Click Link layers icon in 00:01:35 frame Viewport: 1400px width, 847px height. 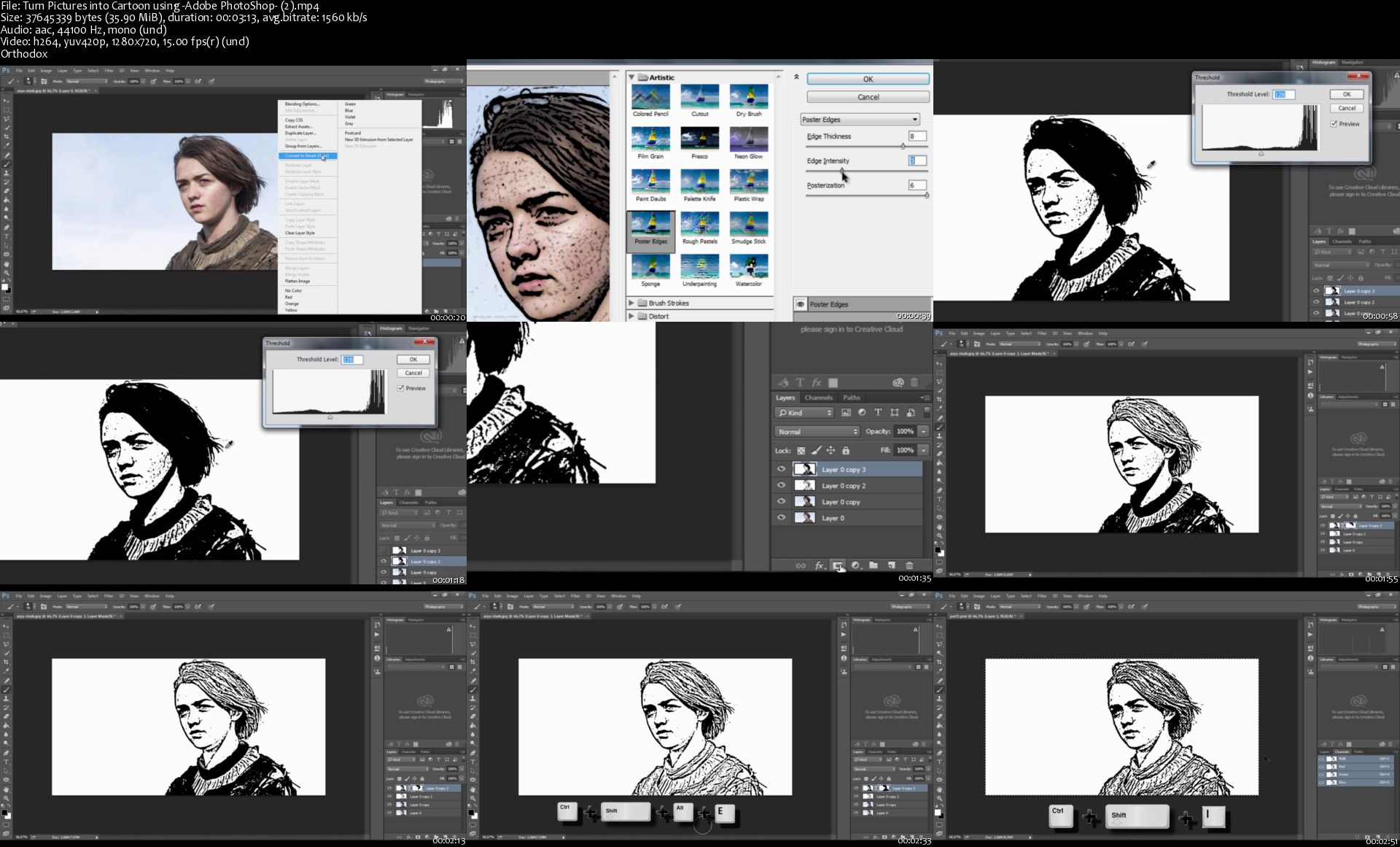coord(801,565)
